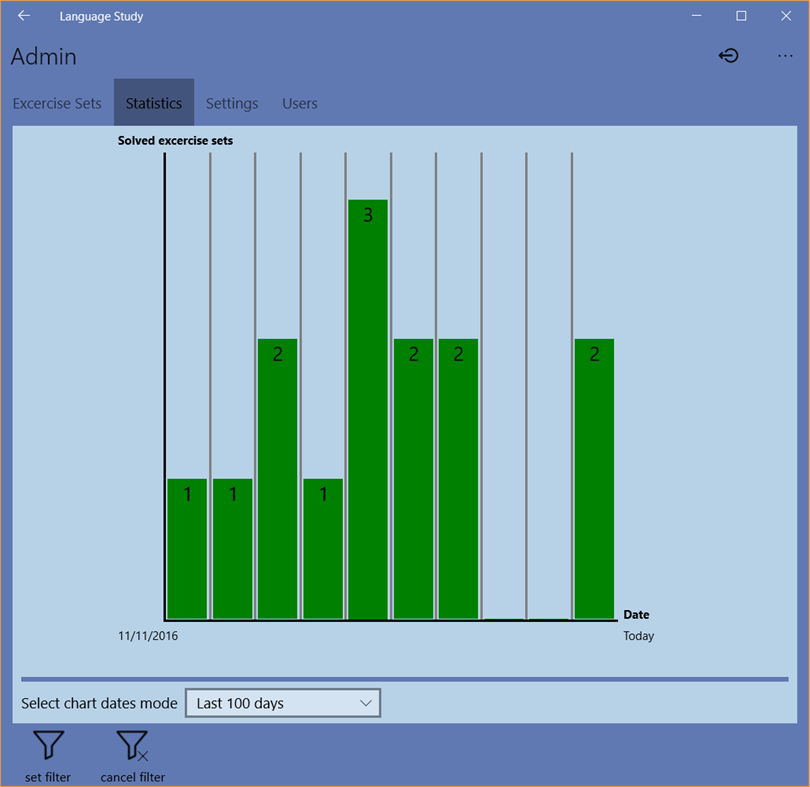Click the cancel filter funnel icon
Viewport: 810px width, 787px height.
pyautogui.click(x=131, y=745)
